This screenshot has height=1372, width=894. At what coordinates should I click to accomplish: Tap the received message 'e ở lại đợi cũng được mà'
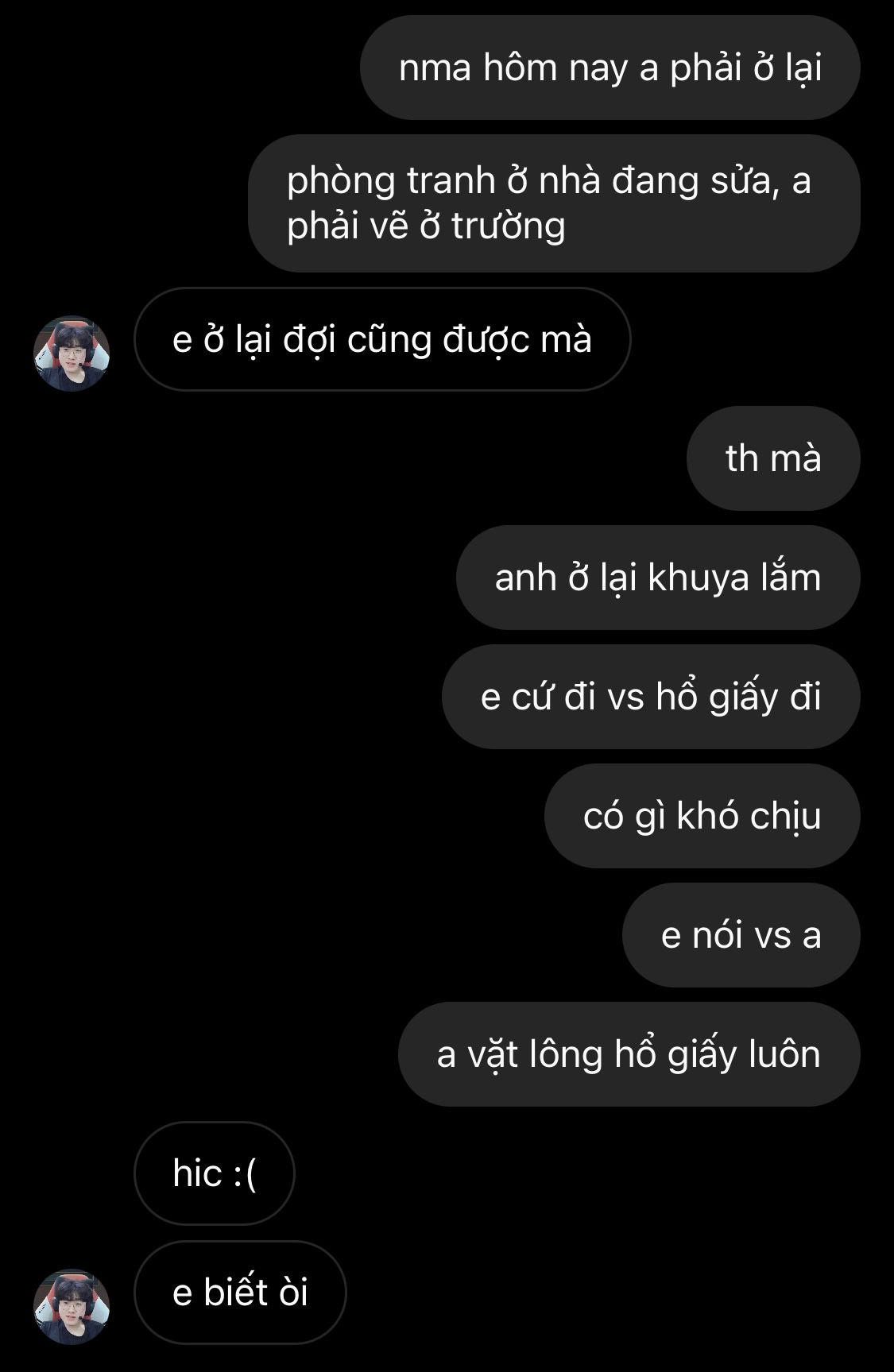[382, 339]
